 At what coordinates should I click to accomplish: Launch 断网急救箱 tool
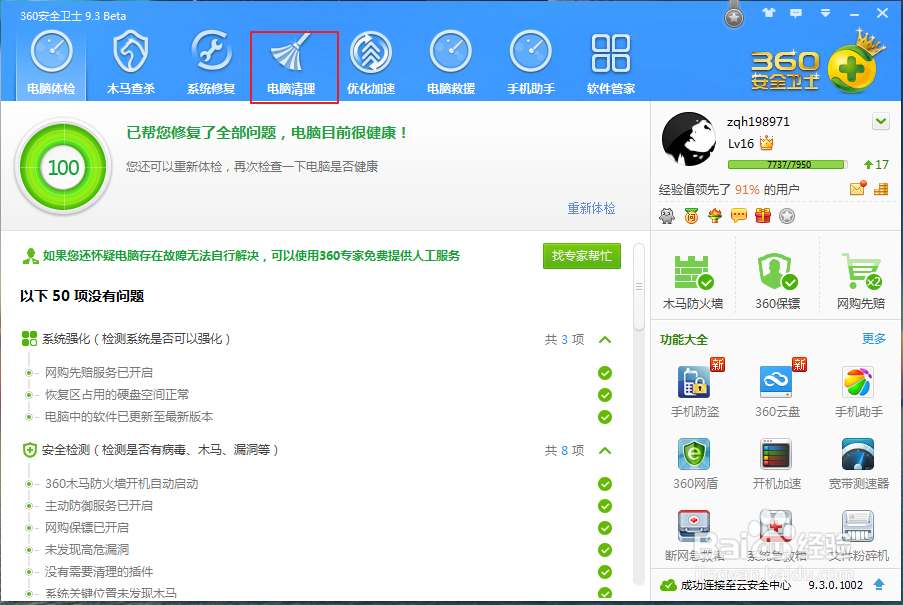695,535
